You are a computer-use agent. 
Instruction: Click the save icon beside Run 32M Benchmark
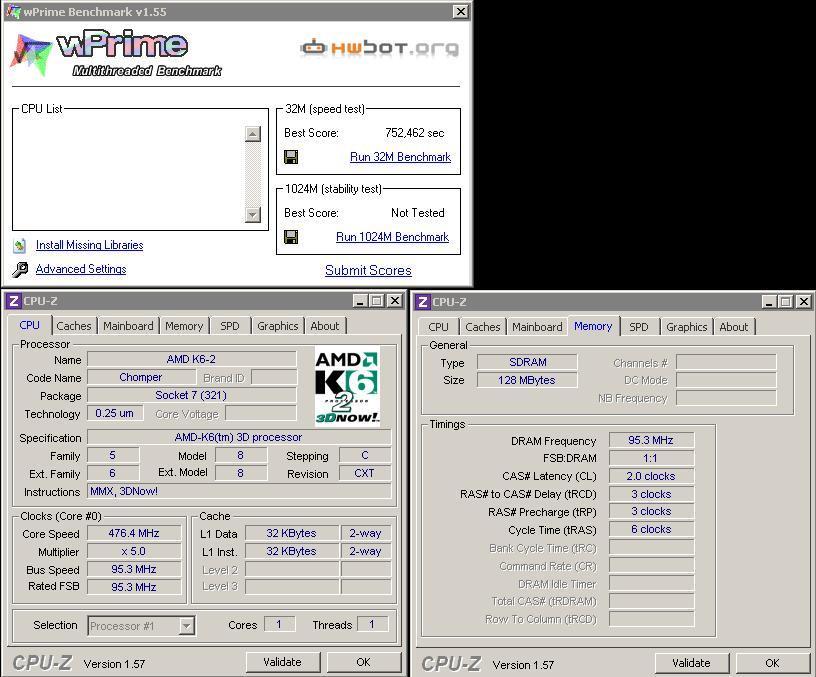pos(291,157)
